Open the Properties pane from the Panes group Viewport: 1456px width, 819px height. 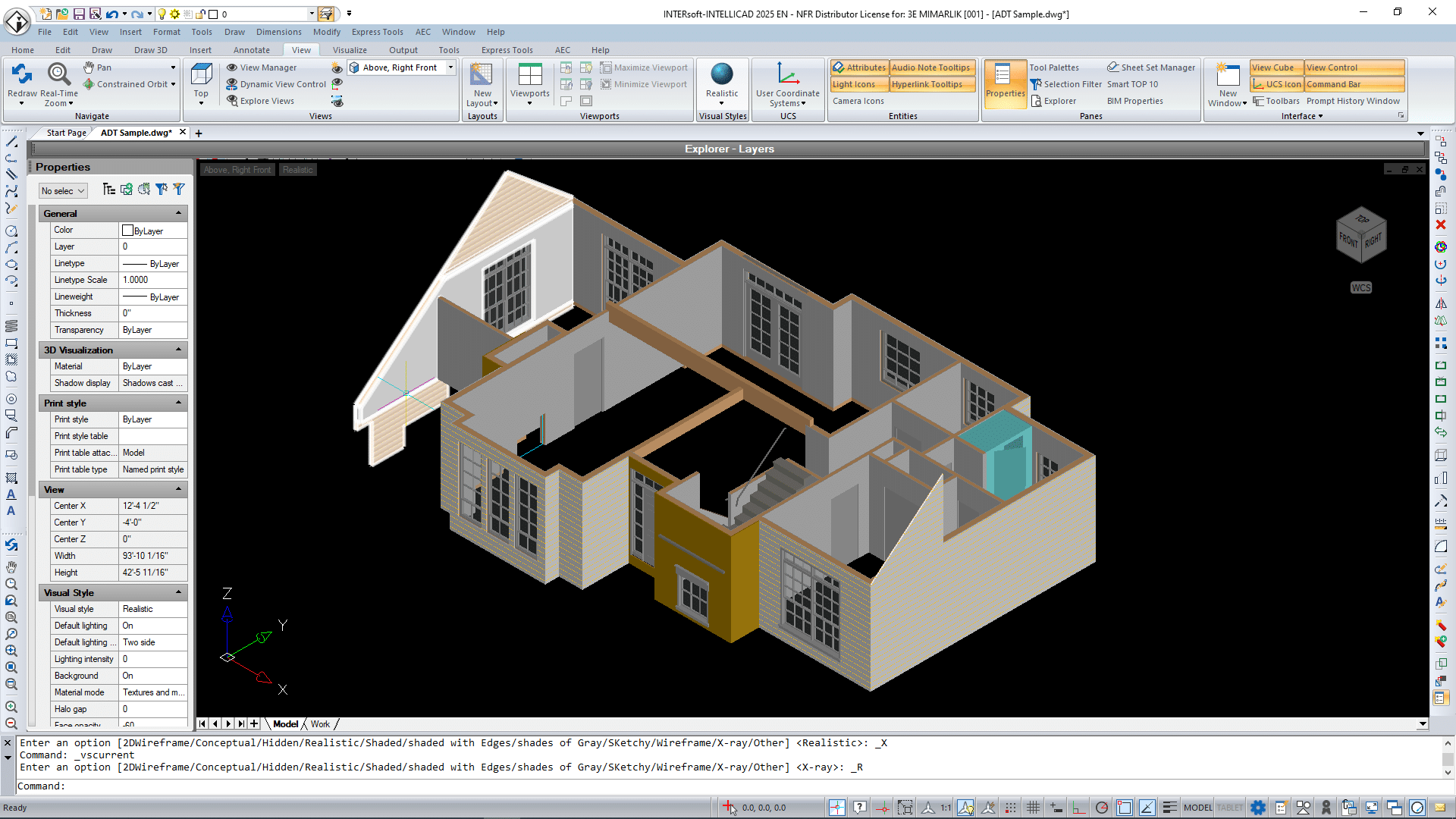point(1005,83)
